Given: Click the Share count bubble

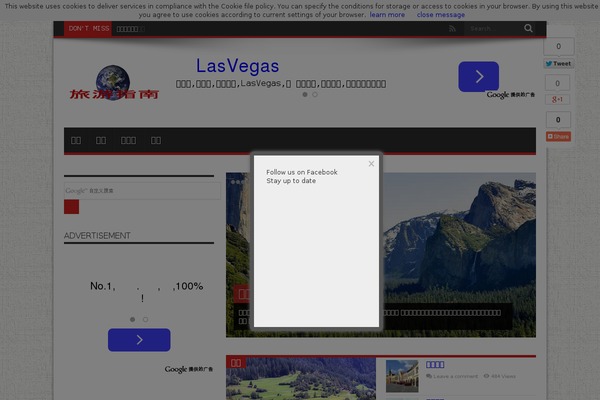Looking at the screenshot, I should click(558, 120).
